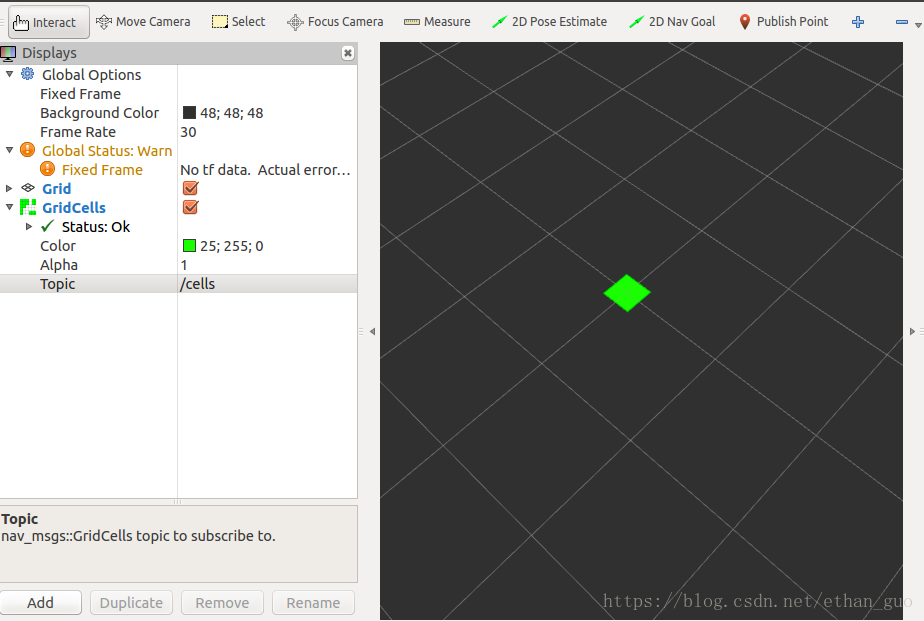Pick the Measure tool
The width and height of the screenshot is (924, 621).
(437, 22)
